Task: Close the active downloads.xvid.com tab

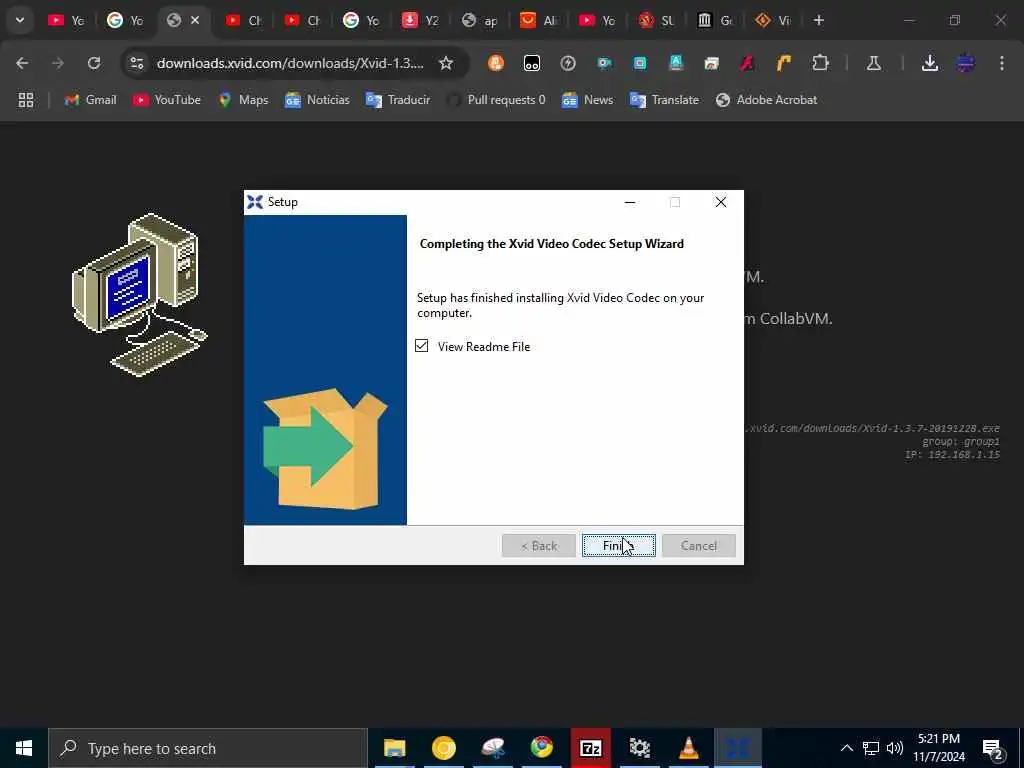Action: click(195, 20)
